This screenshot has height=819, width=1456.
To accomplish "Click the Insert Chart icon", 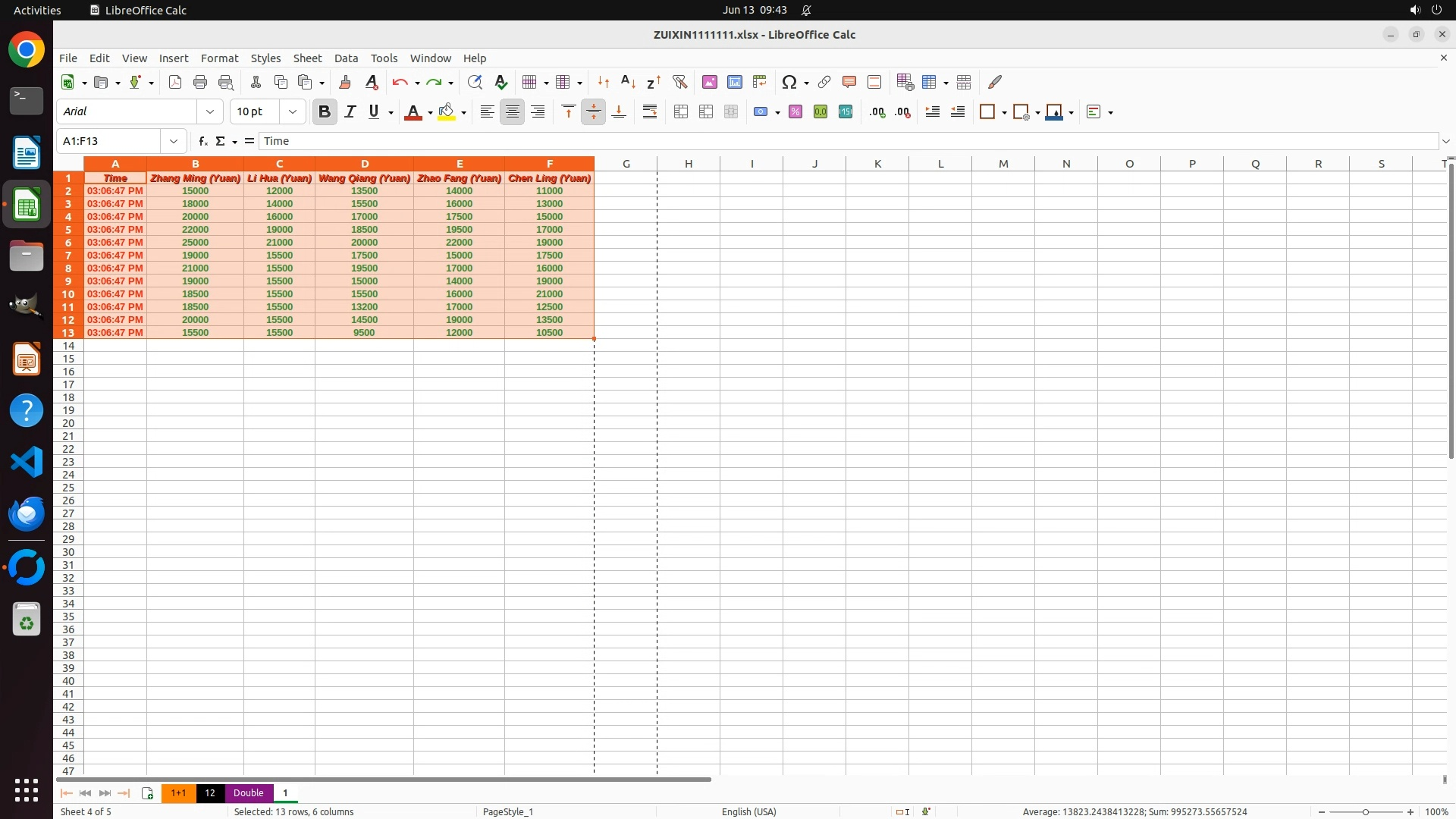I will [735, 82].
